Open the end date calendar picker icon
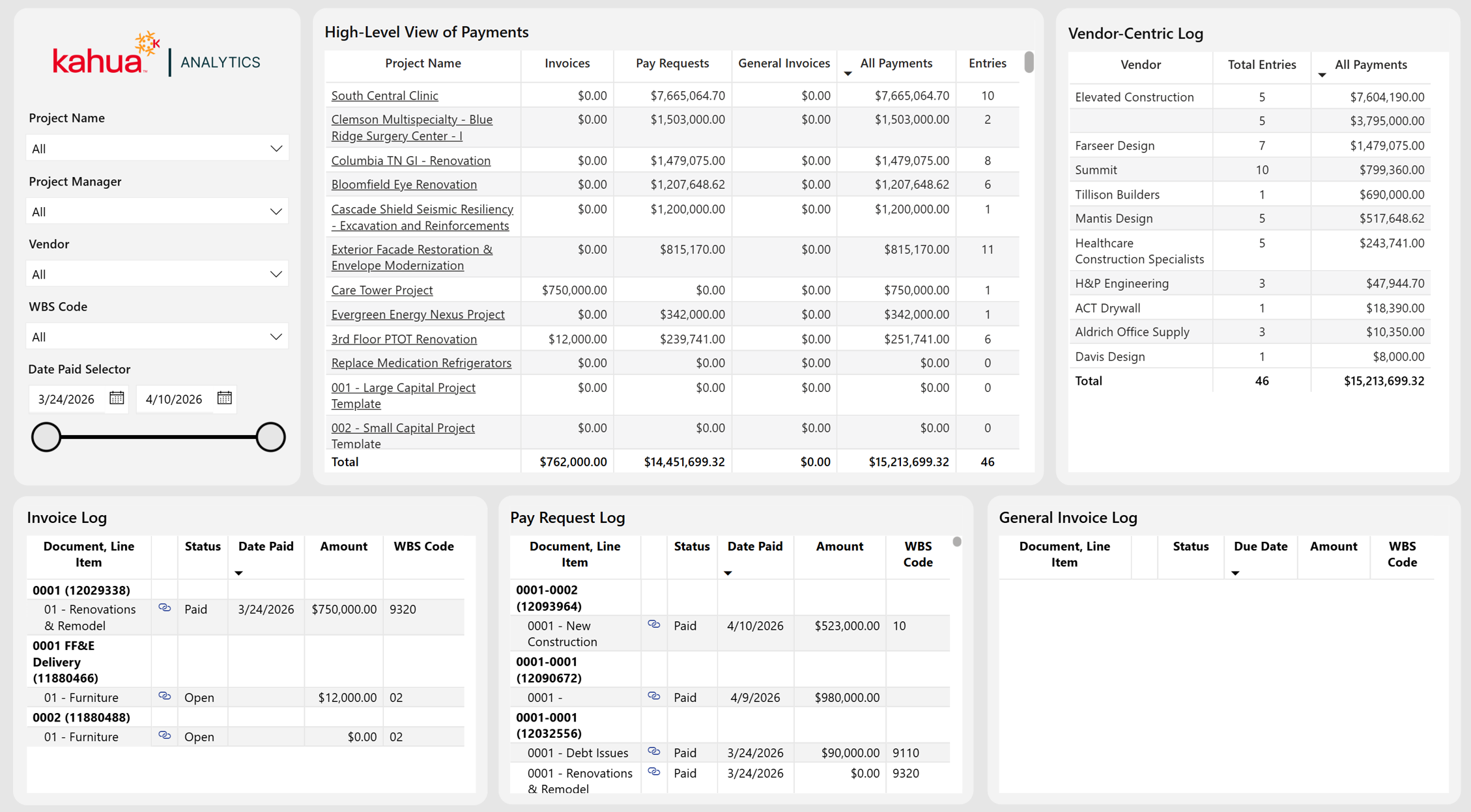 tap(224, 398)
